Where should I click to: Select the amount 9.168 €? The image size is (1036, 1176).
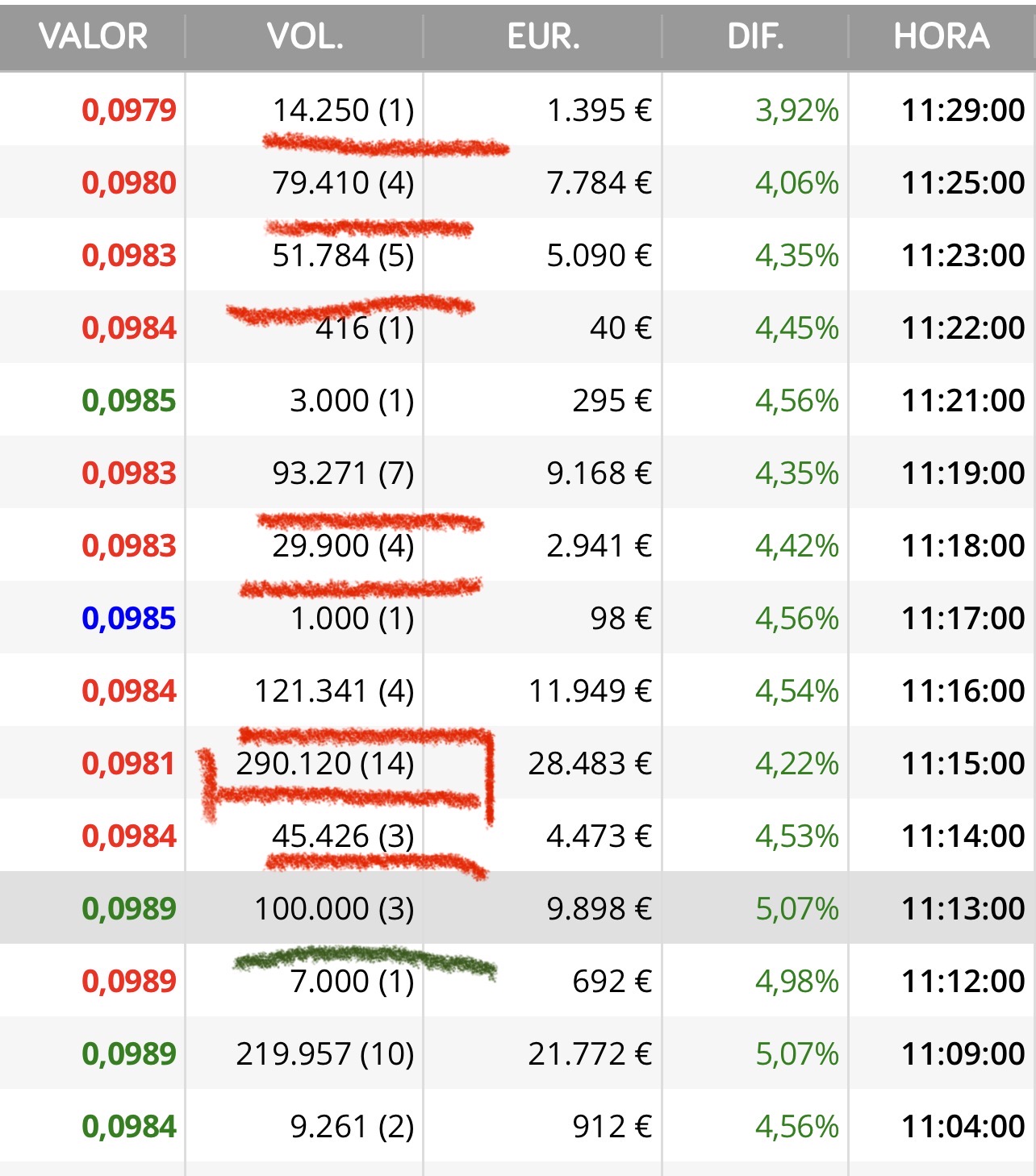point(599,473)
